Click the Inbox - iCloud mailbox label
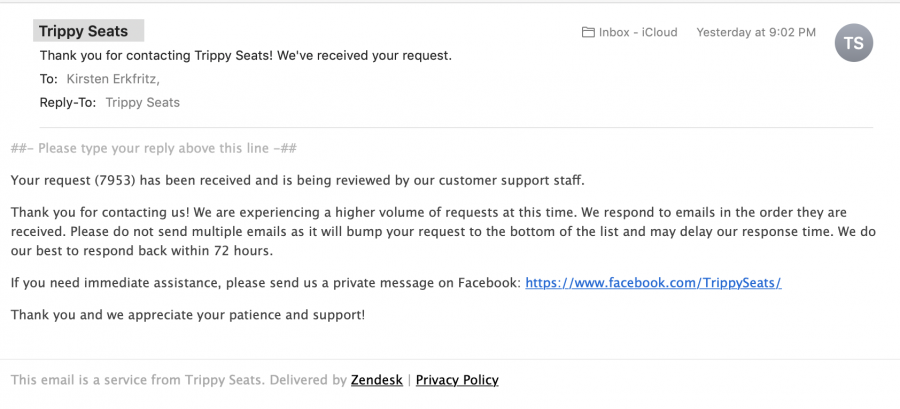This screenshot has width=900, height=409. 638,32
